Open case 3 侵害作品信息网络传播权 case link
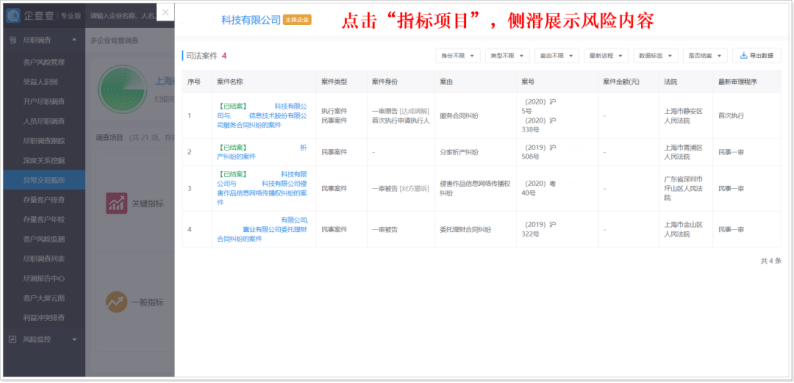This screenshot has height=383, width=794. pyautogui.click(x=262, y=188)
